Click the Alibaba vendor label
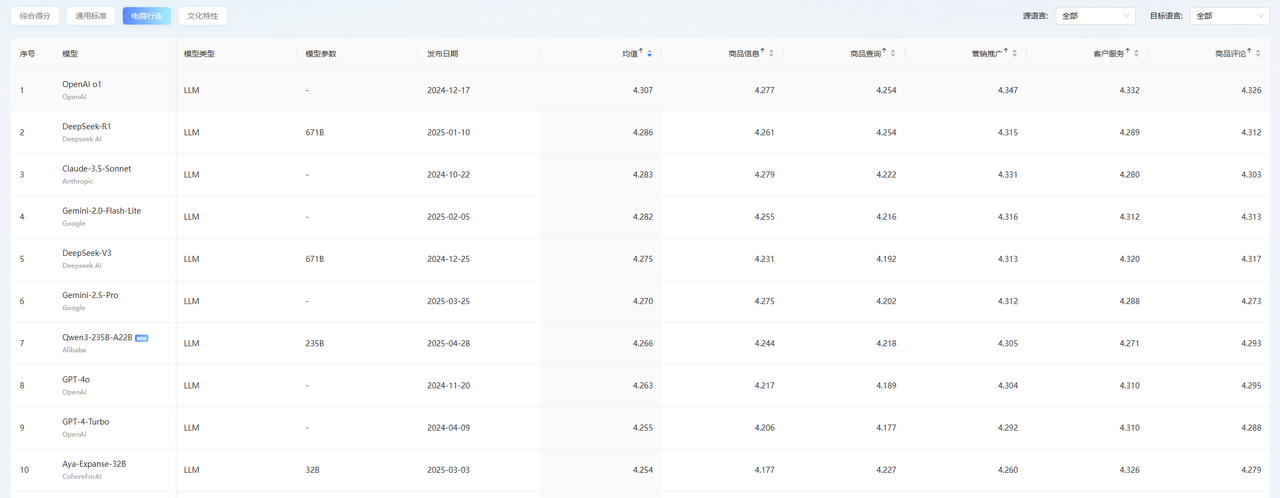 tap(74, 350)
